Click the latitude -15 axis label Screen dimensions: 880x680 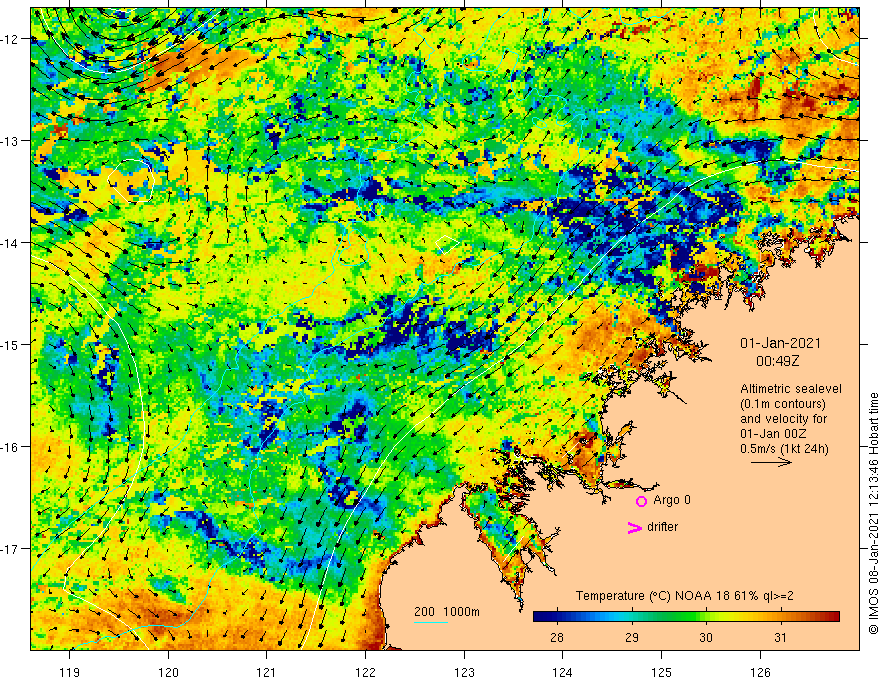click(10, 344)
